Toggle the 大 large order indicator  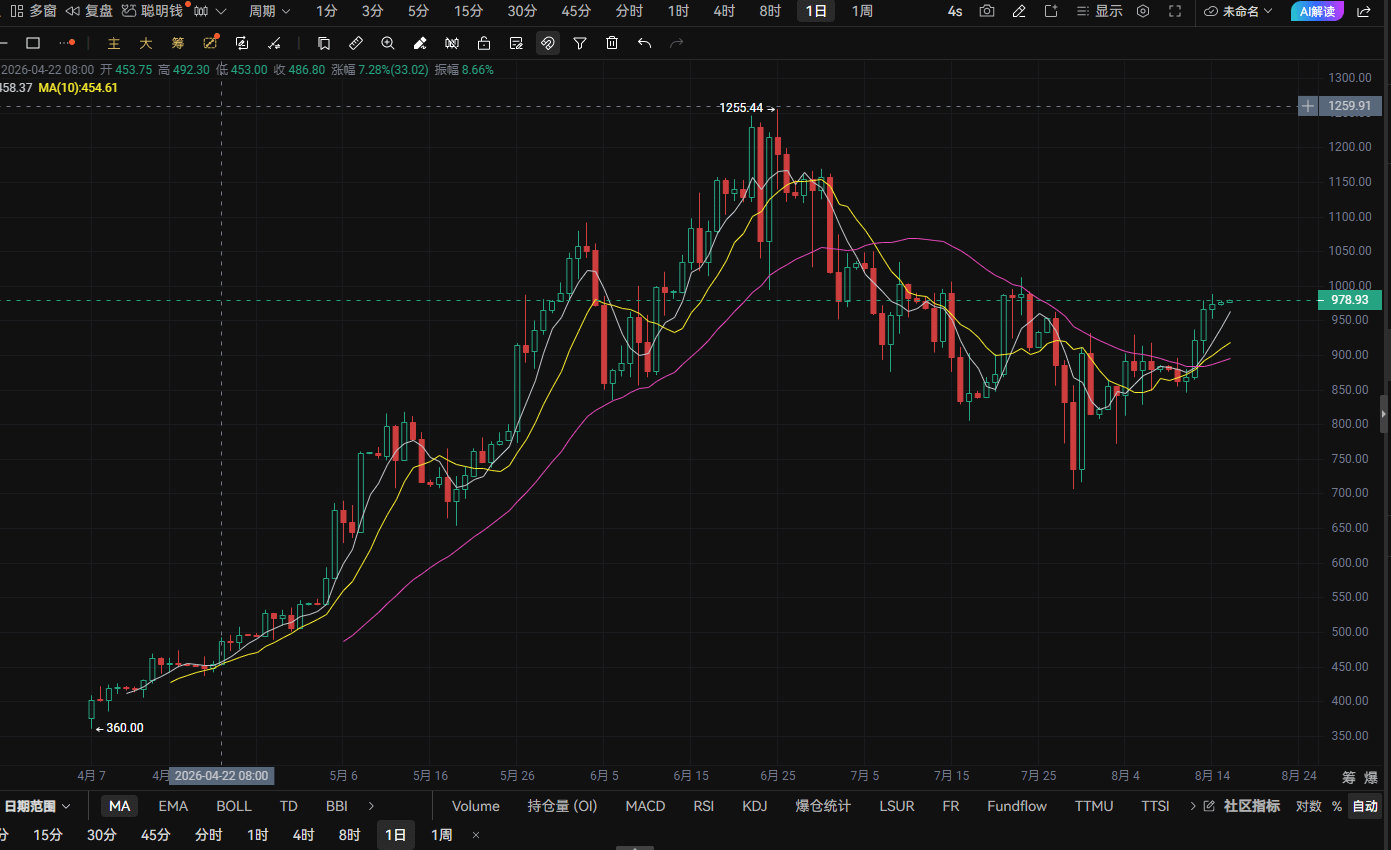pos(146,43)
